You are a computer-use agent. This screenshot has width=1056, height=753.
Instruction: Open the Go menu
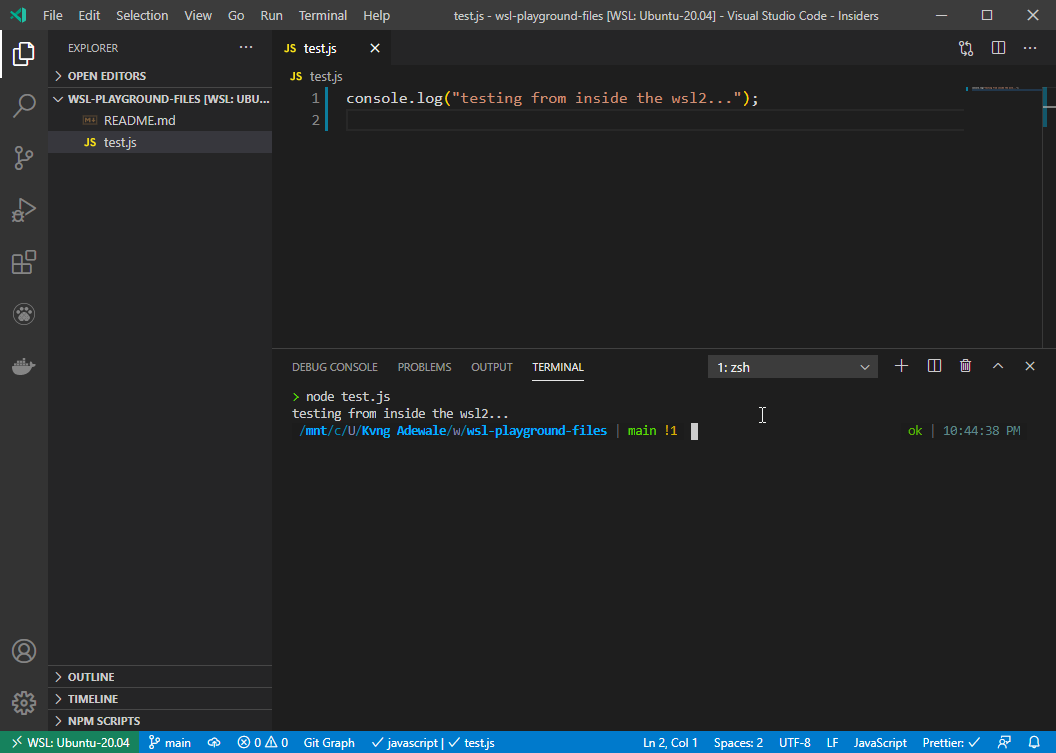[x=236, y=15]
